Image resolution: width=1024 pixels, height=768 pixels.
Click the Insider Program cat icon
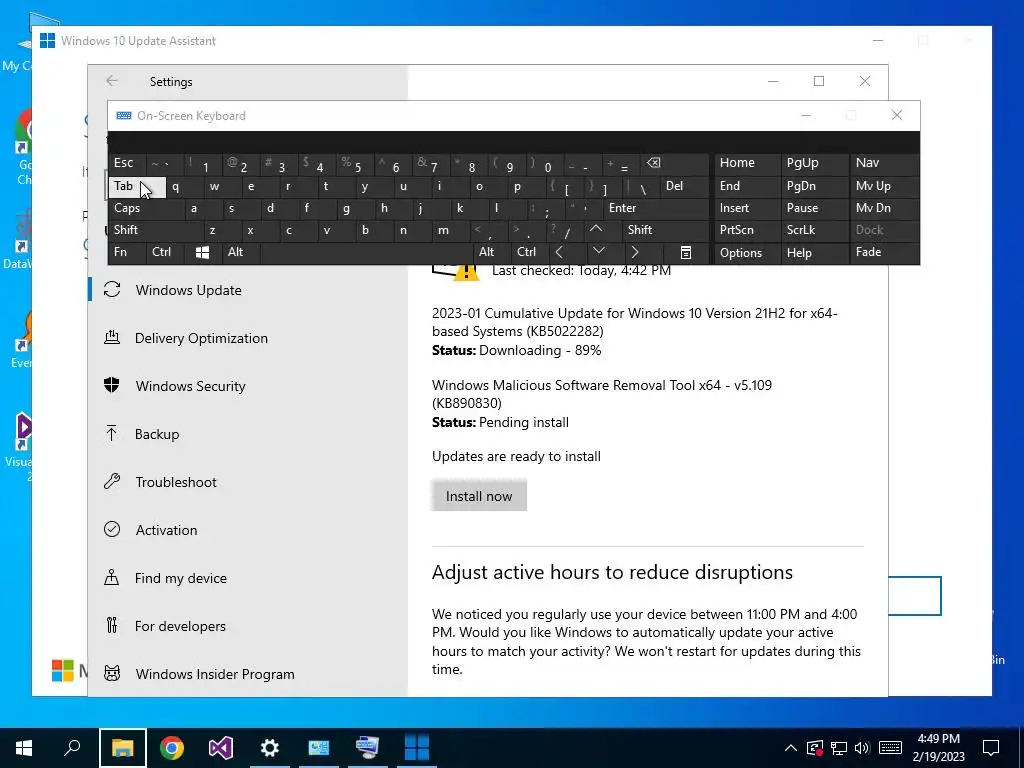[x=112, y=673]
